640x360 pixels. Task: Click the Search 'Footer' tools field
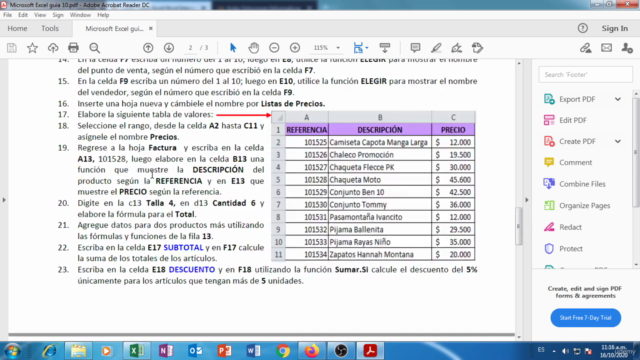[585, 75]
